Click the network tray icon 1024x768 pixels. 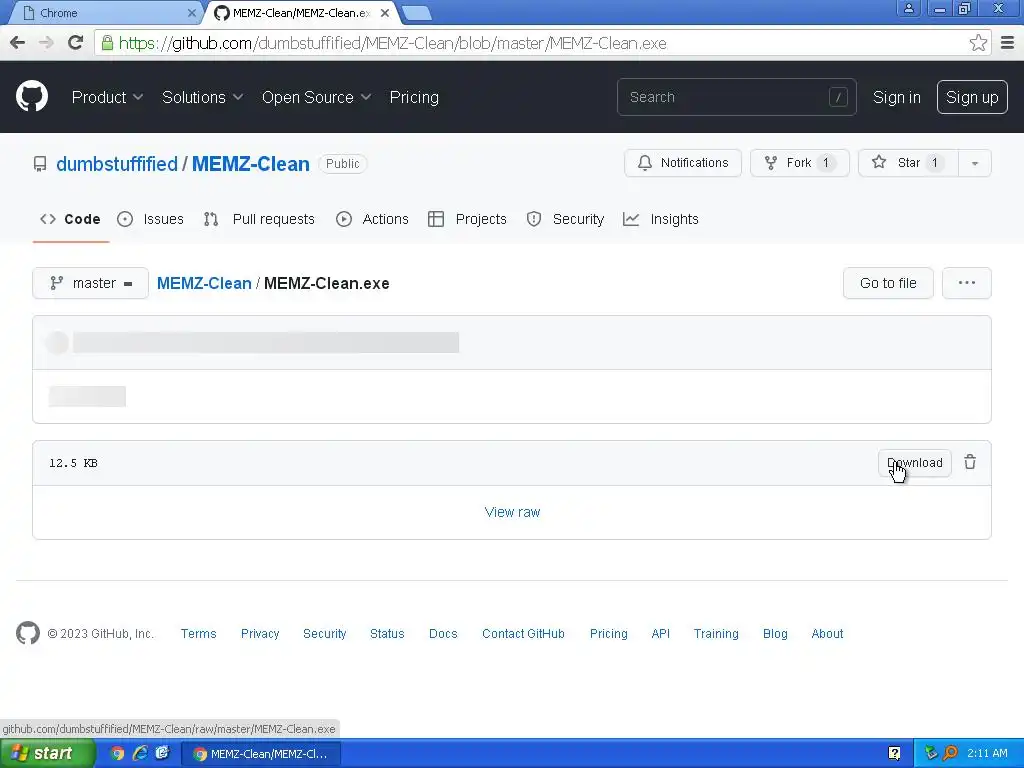coord(931,753)
